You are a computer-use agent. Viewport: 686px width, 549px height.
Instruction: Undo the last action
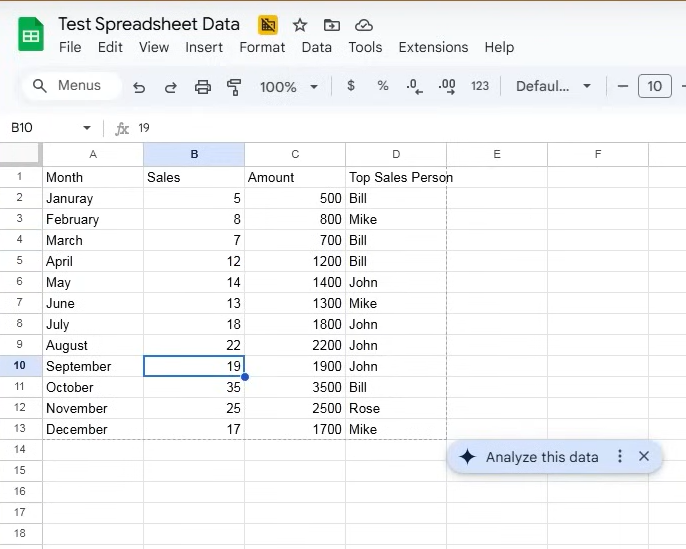(x=139, y=87)
